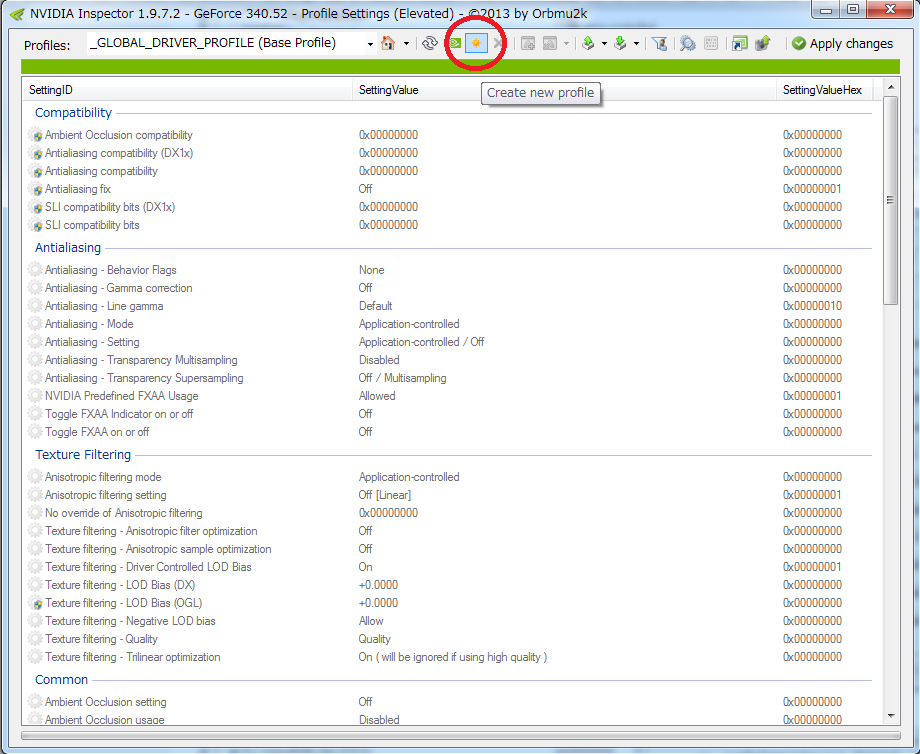Expand the Profiles dropdown list
Image resolution: width=920 pixels, height=754 pixels.
(x=370, y=44)
